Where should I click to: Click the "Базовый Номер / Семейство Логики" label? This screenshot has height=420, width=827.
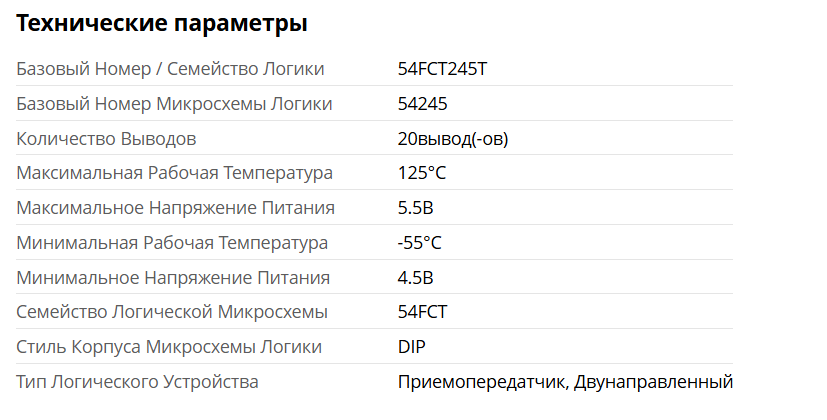click(170, 69)
